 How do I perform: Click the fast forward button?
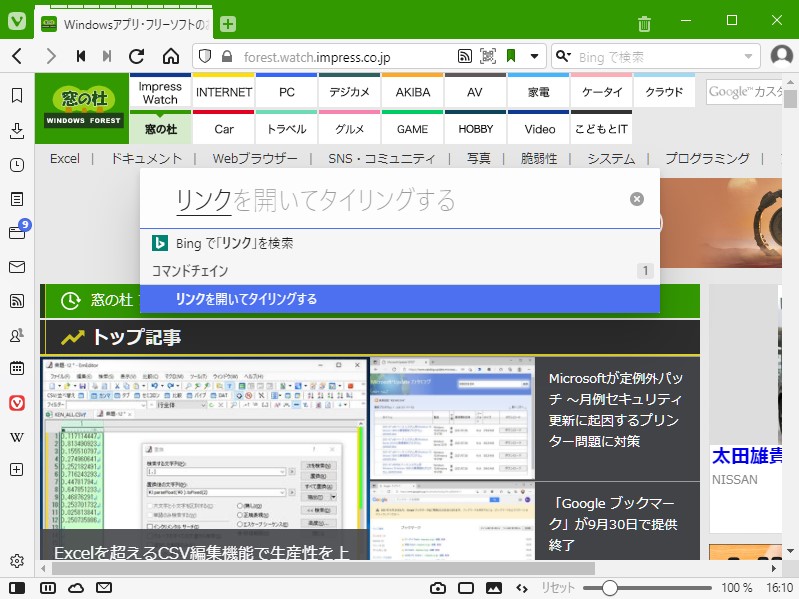107,56
